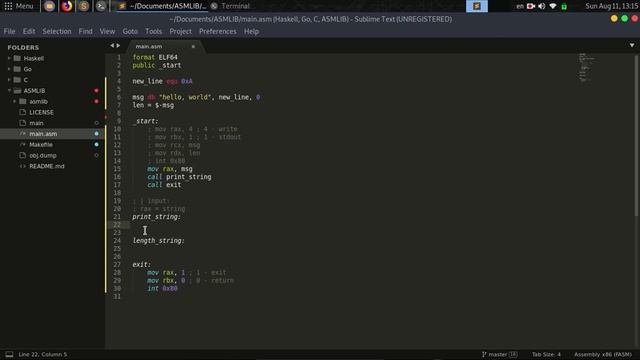Open the Goto menu
Screen dimensions: 640x360
[x=130, y=31]
